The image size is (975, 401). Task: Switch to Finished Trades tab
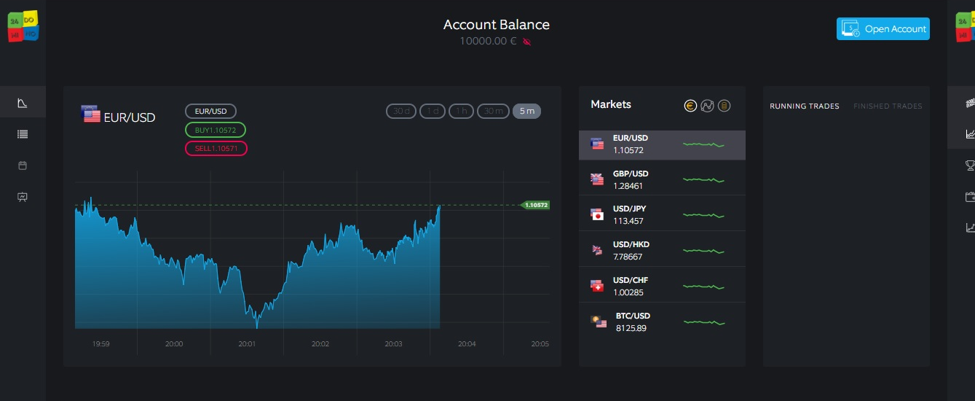tap(887, 106)
